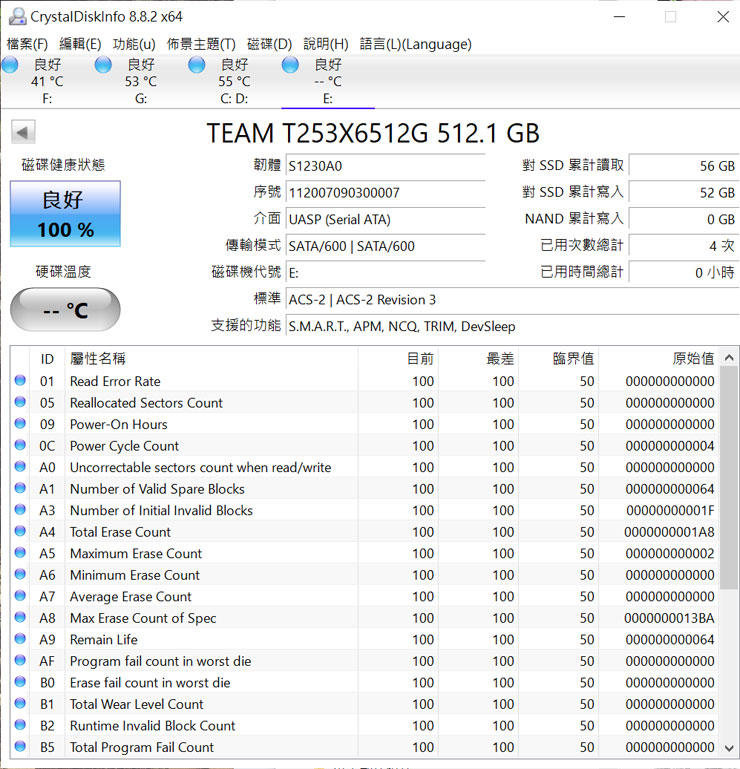Open the 說明(H) menu
The height and width of the screenshot is (769, 740).
tap(326, 44)
